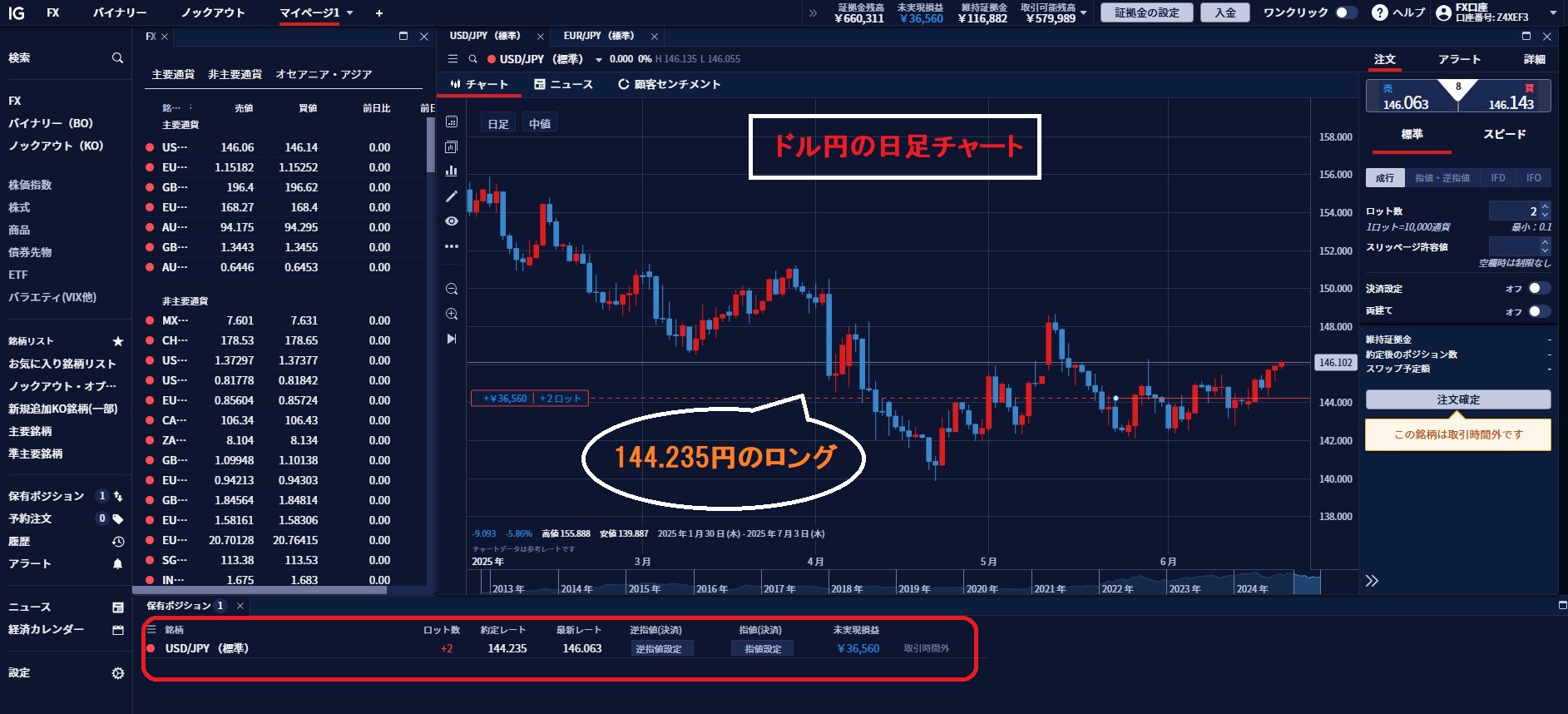Open the 設定 gear icon
Viewport: 1568px width, 714px height.
118,673
